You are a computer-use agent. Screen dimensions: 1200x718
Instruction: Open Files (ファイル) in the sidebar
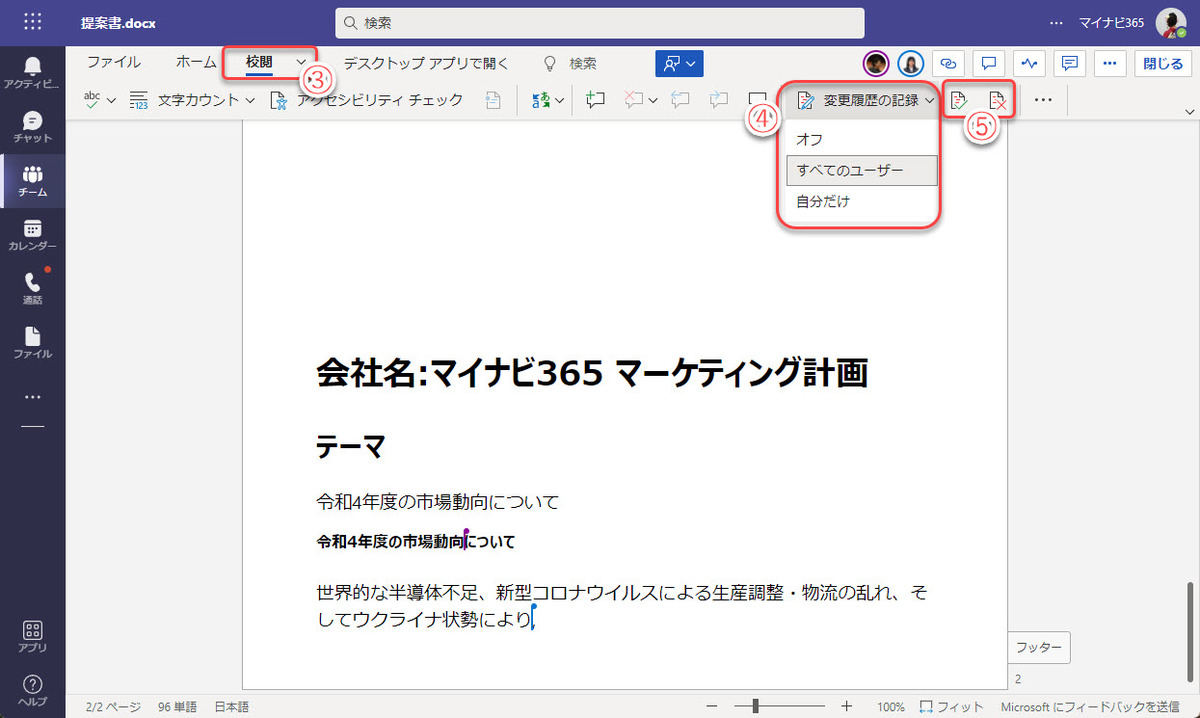pyautogui.click(x=32, y=343)
